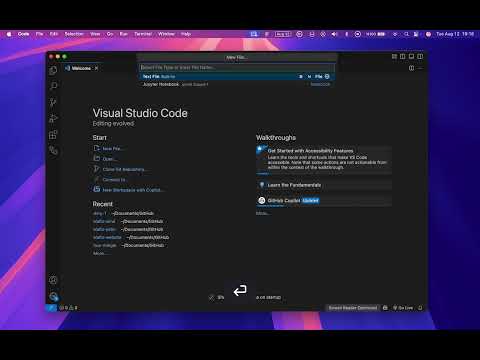Toggle show welcome page on startup checkbox
Screen dimensions: 480x360
211,297
